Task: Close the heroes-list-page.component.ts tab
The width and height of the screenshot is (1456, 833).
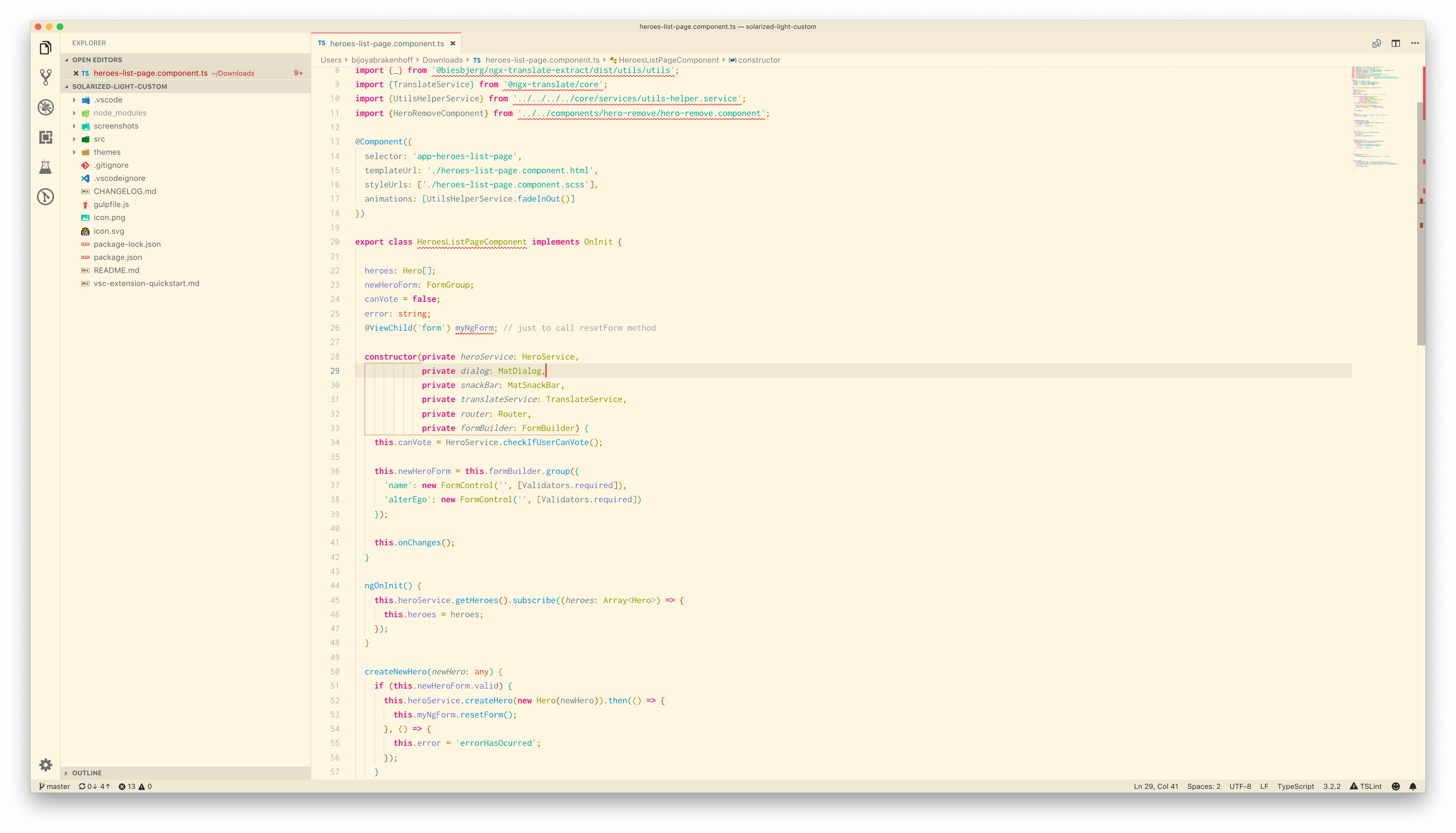Action: [453, 44]
